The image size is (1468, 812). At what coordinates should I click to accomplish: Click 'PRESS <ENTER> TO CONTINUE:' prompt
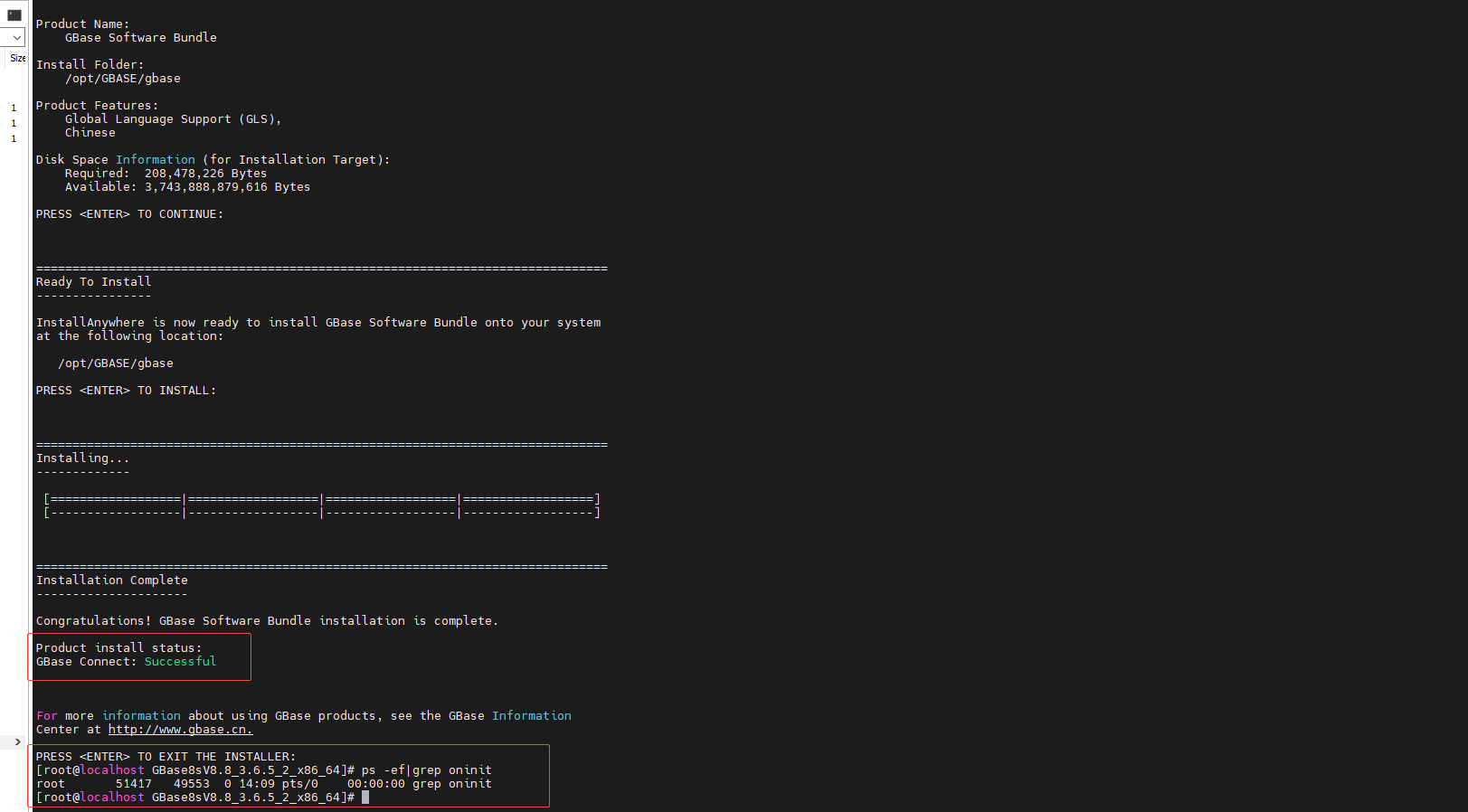click(129, 214)
